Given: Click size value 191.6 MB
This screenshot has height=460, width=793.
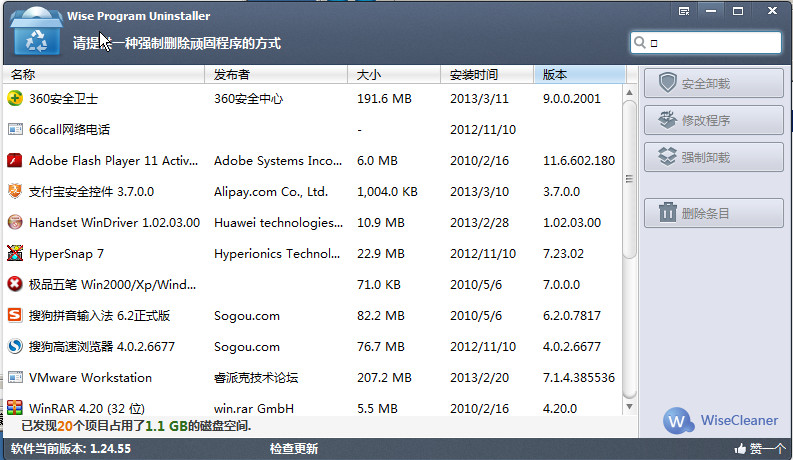Looking at the screenshot, I should tap(384, 99).
